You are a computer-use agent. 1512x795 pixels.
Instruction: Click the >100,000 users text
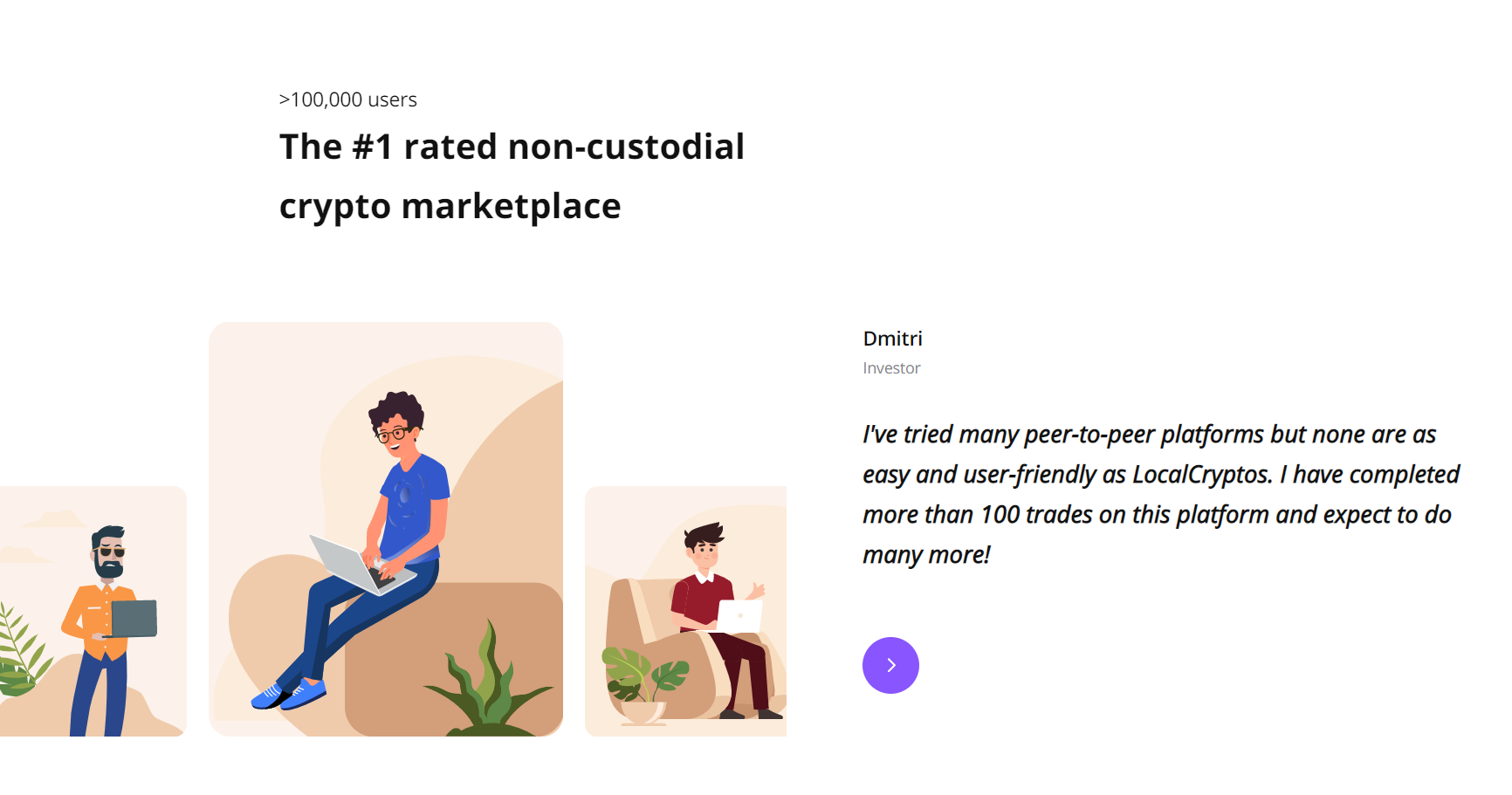click(x=347, y=99)
